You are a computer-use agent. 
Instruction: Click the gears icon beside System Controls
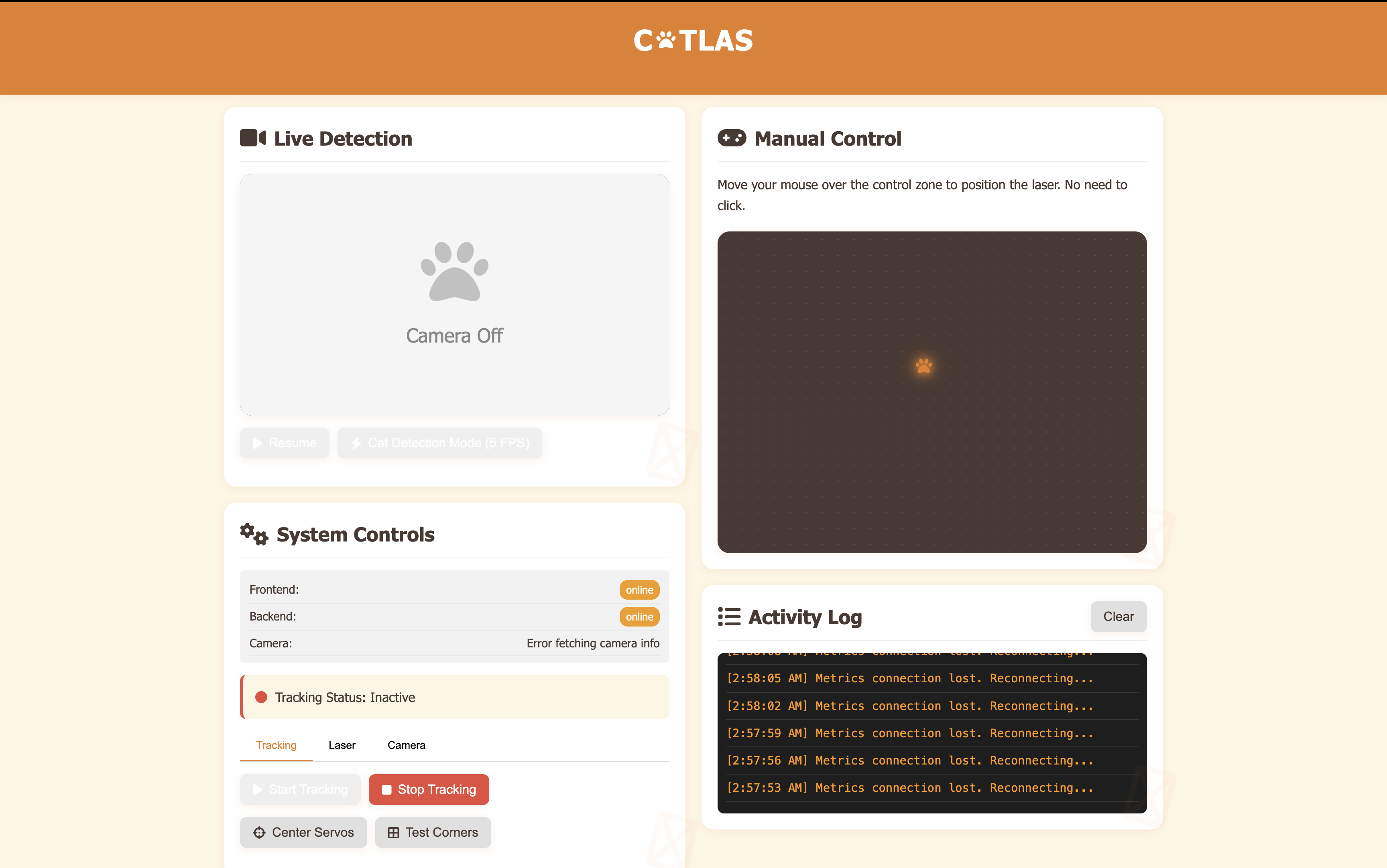pyautogui.click(x=254, y=534)
